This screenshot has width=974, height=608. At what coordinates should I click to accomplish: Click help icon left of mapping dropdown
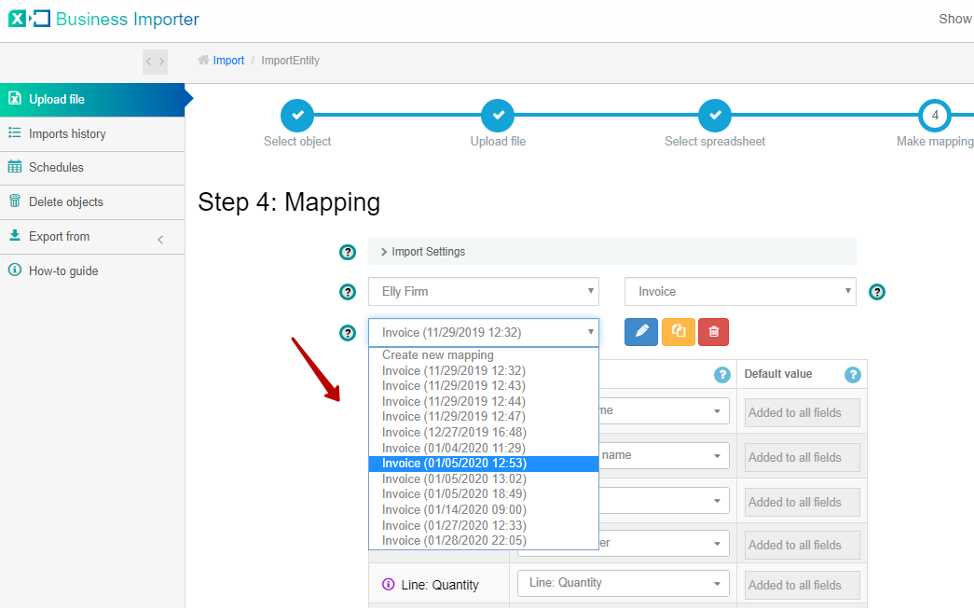point(347,333)
